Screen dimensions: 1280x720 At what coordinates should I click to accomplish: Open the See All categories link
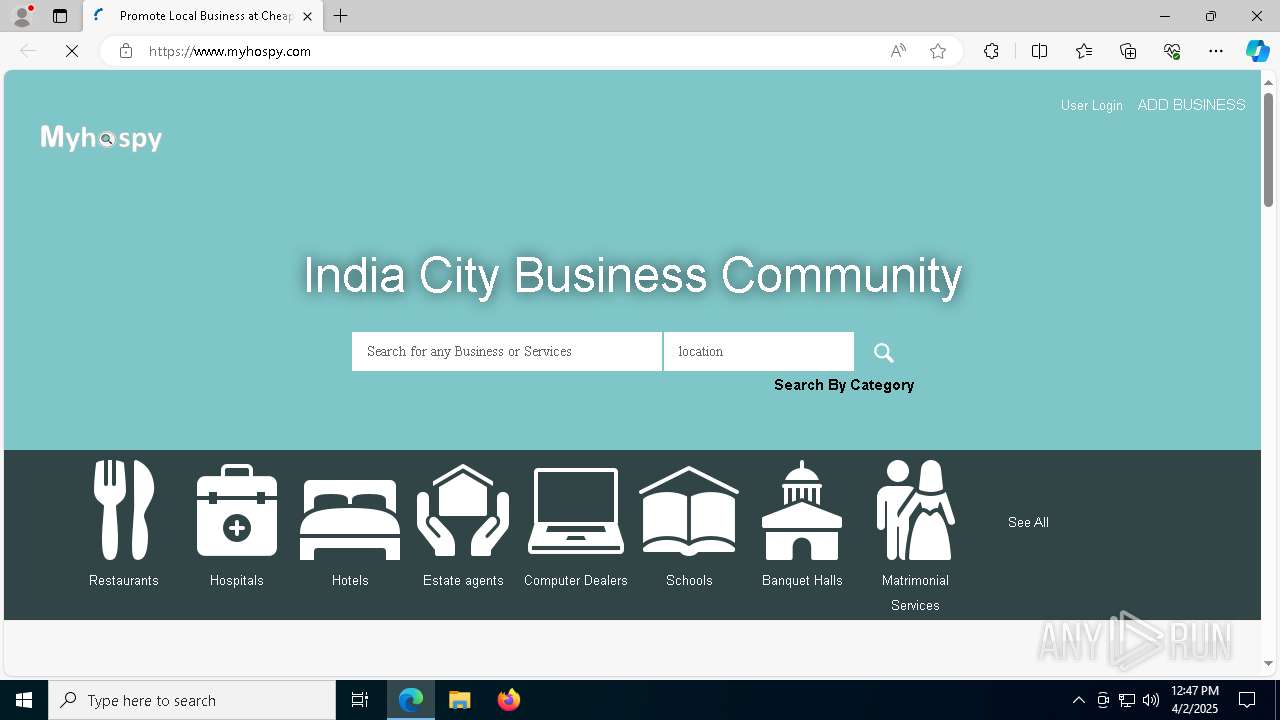pos(1028,522)
